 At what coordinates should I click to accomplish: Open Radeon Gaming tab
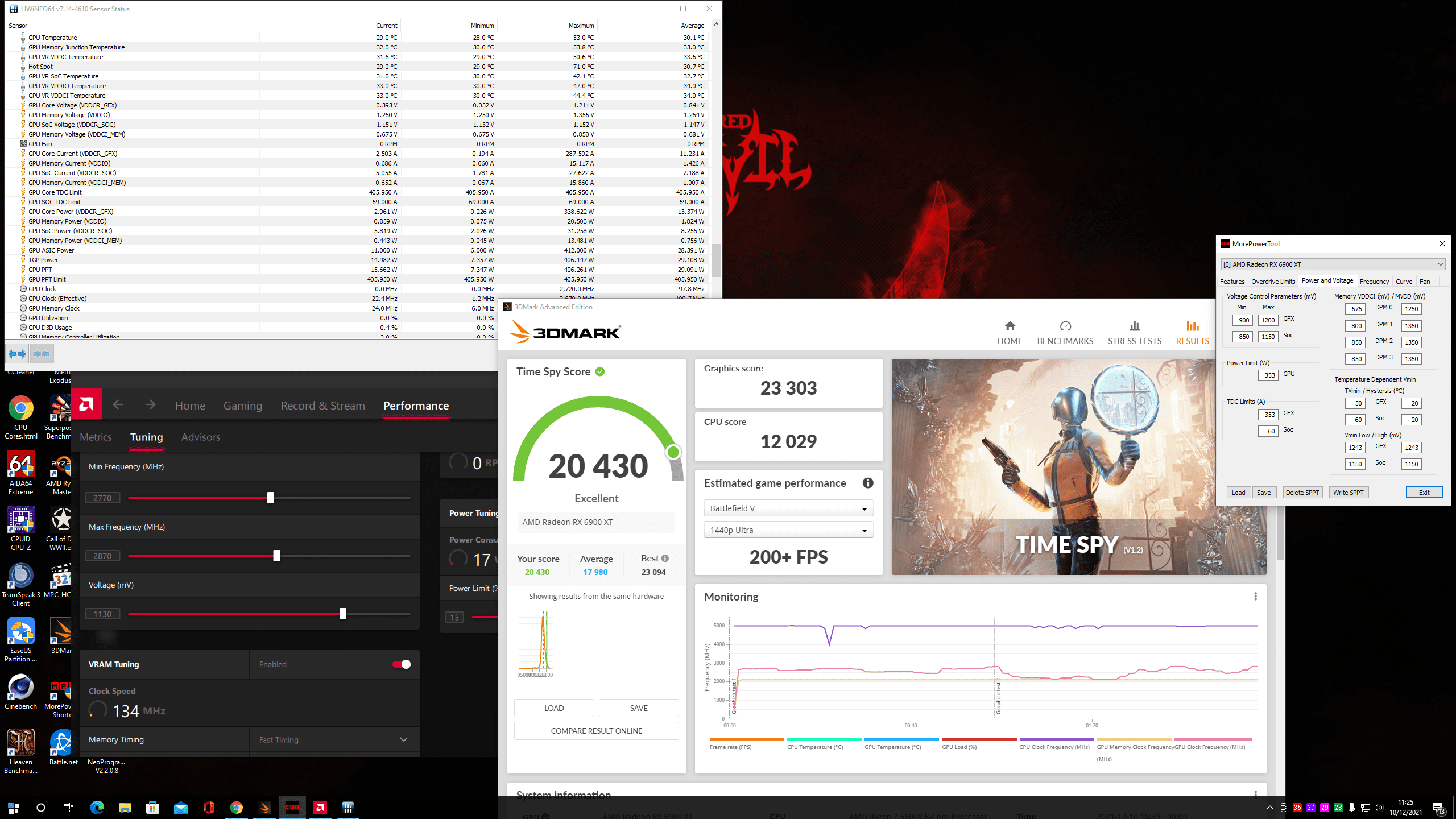[242, 406]
